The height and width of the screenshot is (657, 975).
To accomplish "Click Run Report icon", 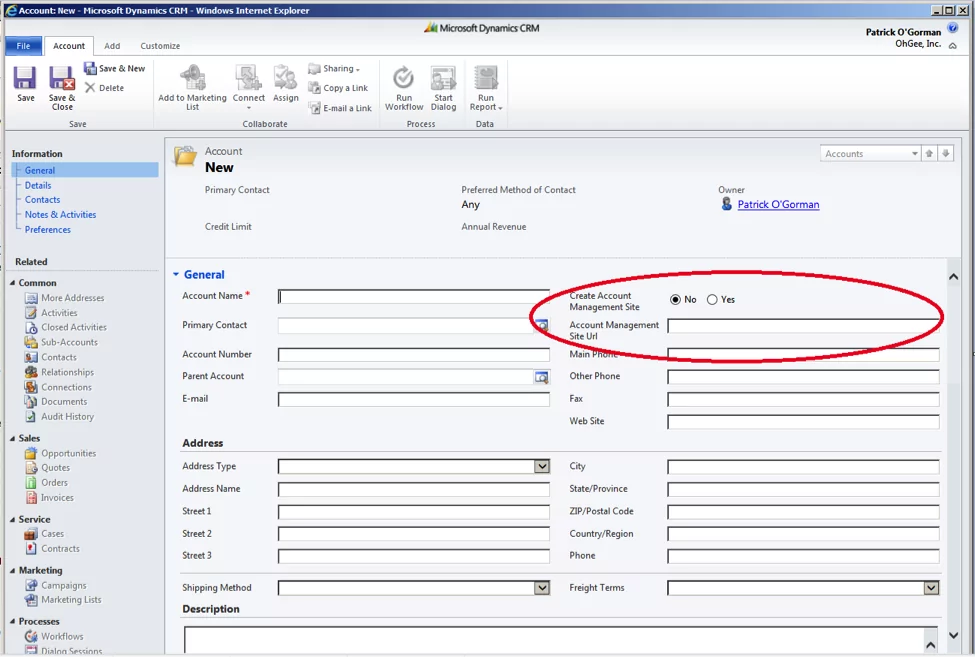I will click(x=486, y=78).
